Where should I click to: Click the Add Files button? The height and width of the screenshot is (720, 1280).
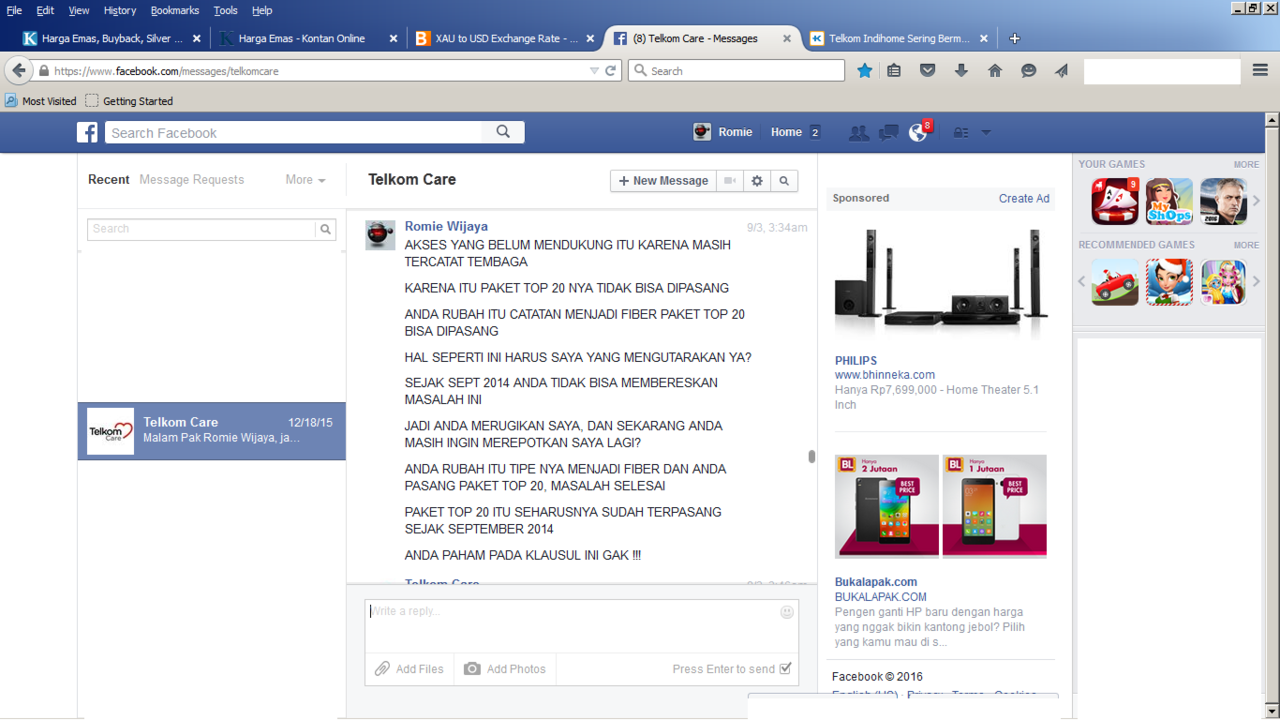point(409,669)
